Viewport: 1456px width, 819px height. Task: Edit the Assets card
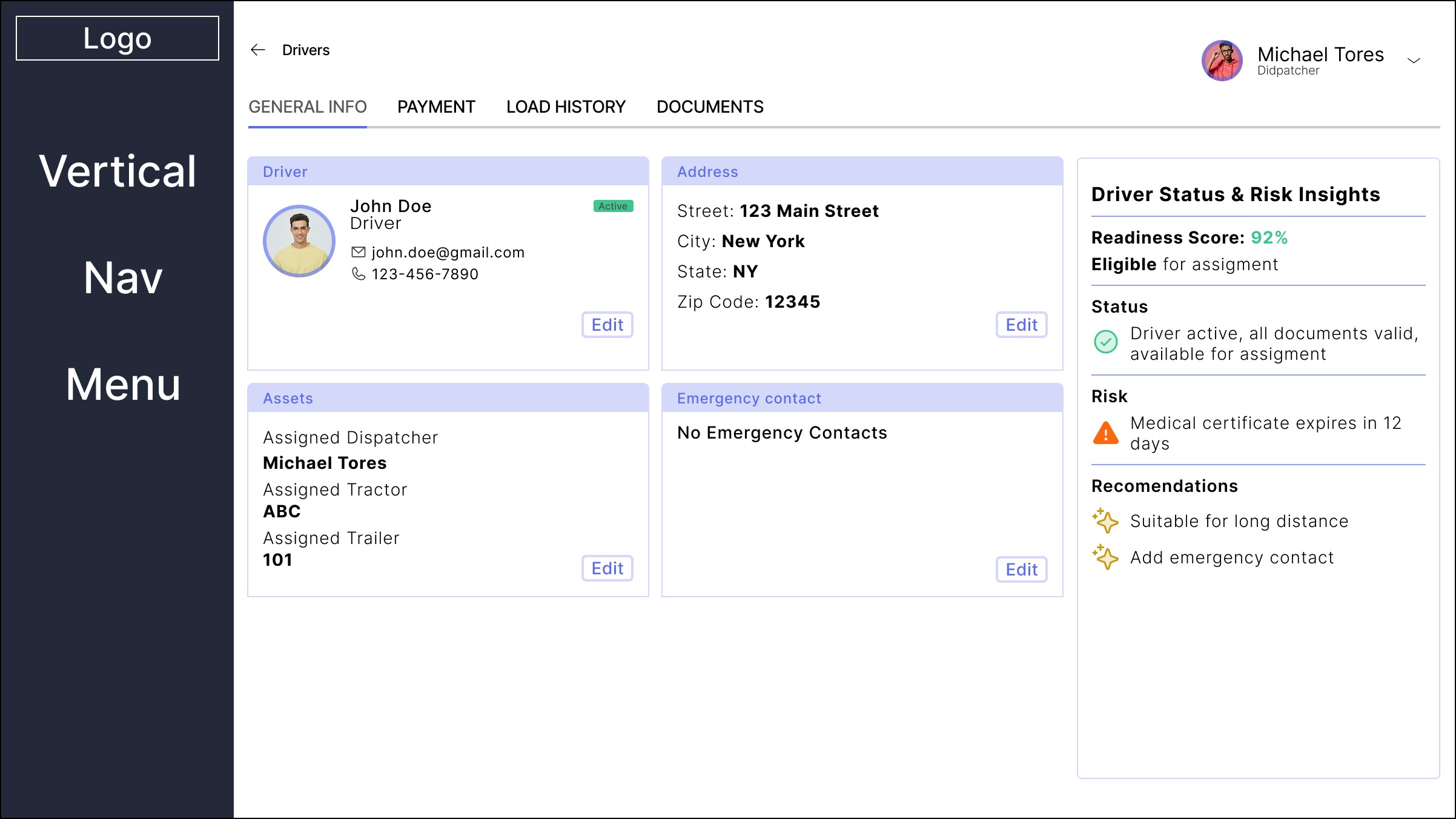(x=607, y=569)
